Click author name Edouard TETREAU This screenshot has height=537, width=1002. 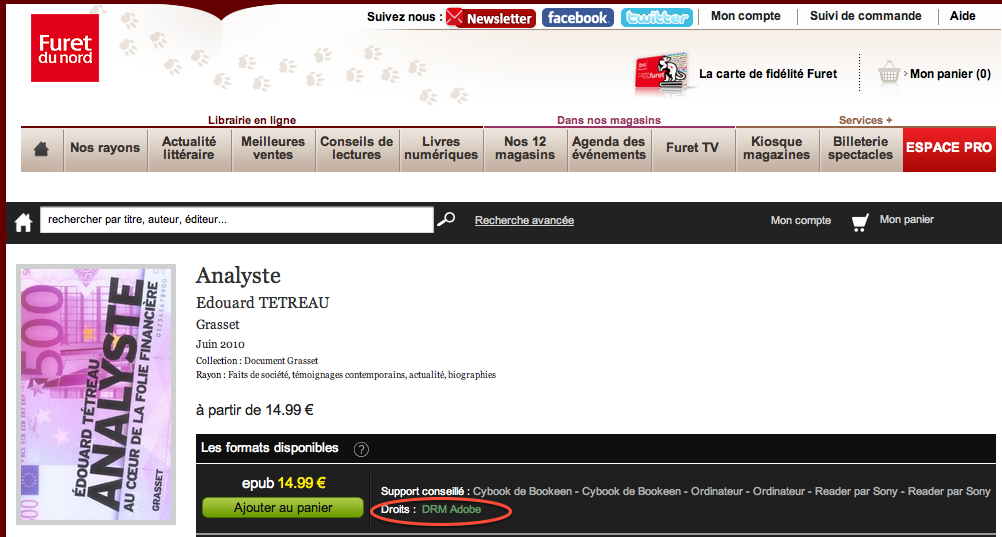(x=262, y=303)
